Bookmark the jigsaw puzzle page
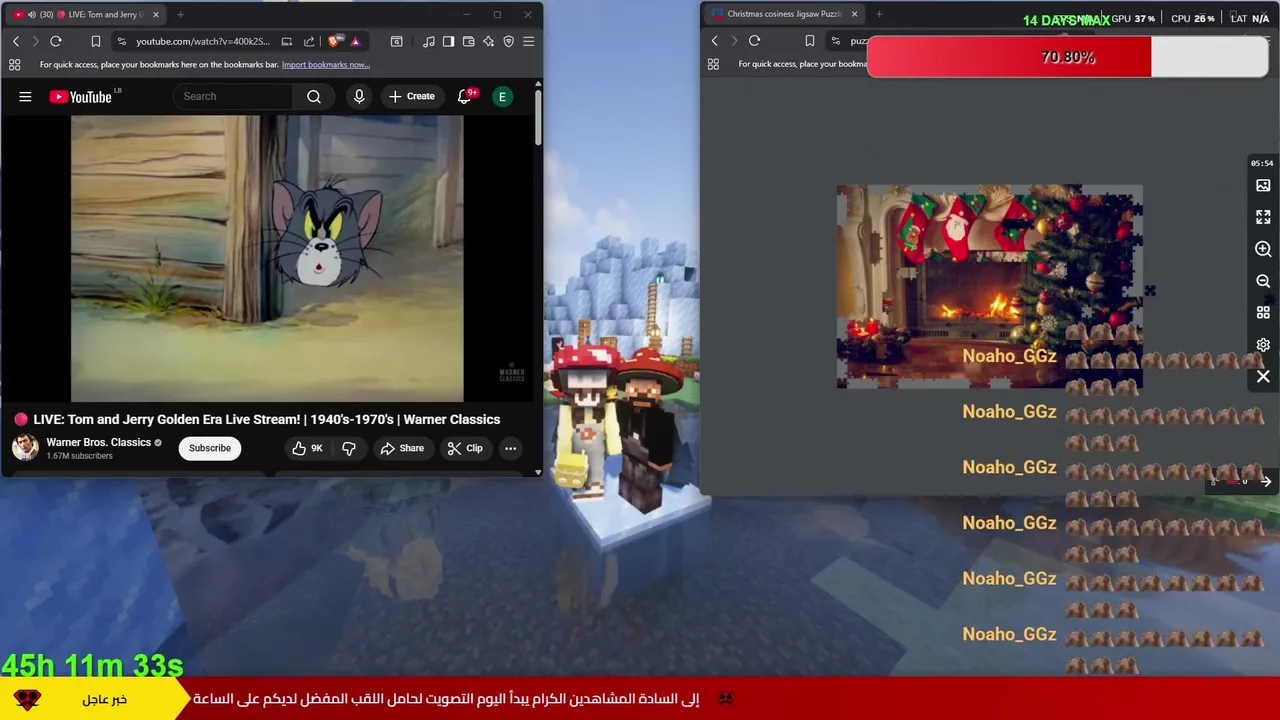 tap(809, 41)
